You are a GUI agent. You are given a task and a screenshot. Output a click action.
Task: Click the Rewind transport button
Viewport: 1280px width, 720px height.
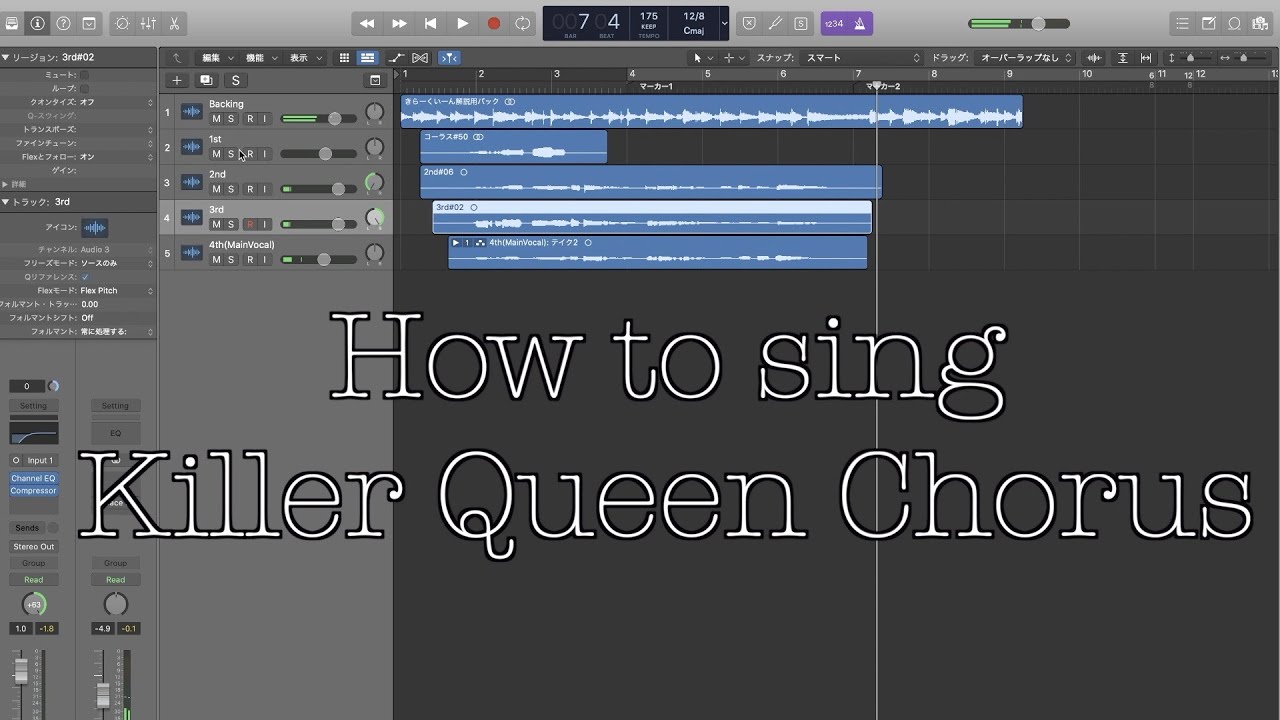(x=367, y=23)
